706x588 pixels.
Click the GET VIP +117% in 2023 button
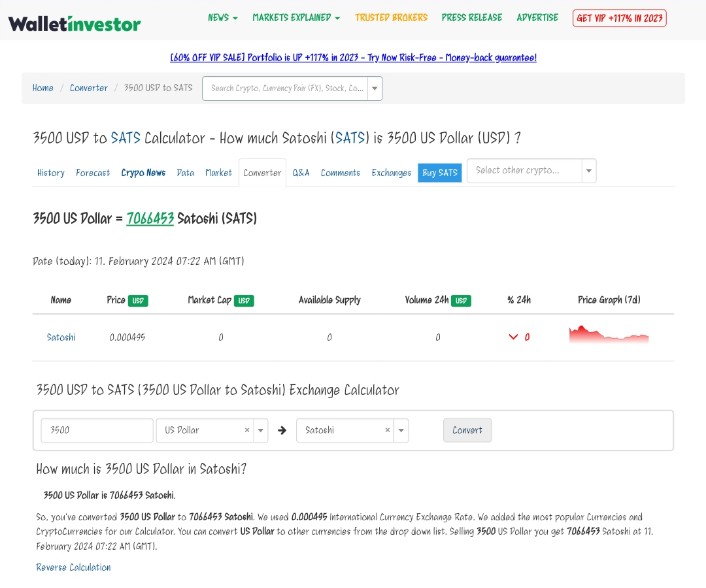(619, 18)
